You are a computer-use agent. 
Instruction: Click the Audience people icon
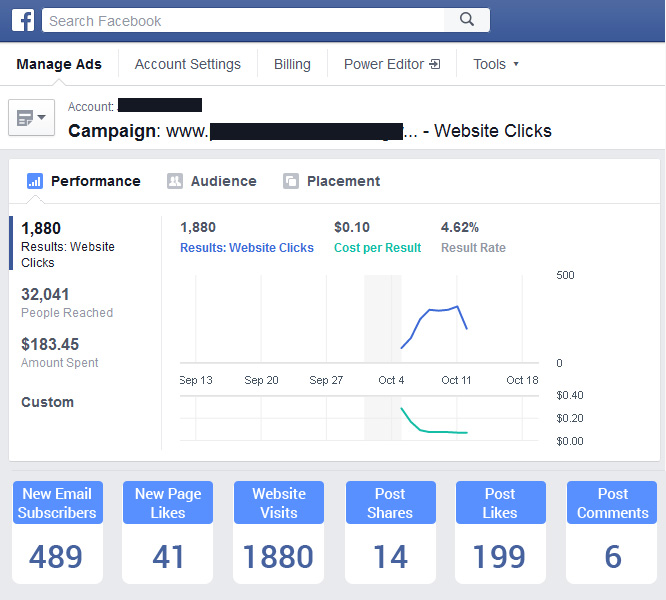point(175,181)
